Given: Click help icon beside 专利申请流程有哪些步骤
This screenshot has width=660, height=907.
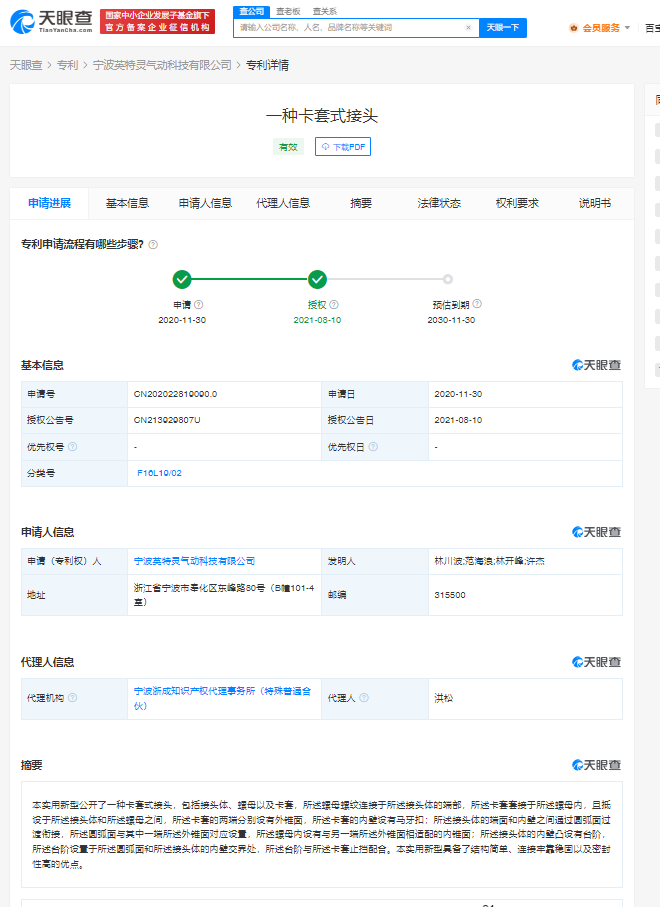Looking at the screenshot, I should tap(153, 244).
